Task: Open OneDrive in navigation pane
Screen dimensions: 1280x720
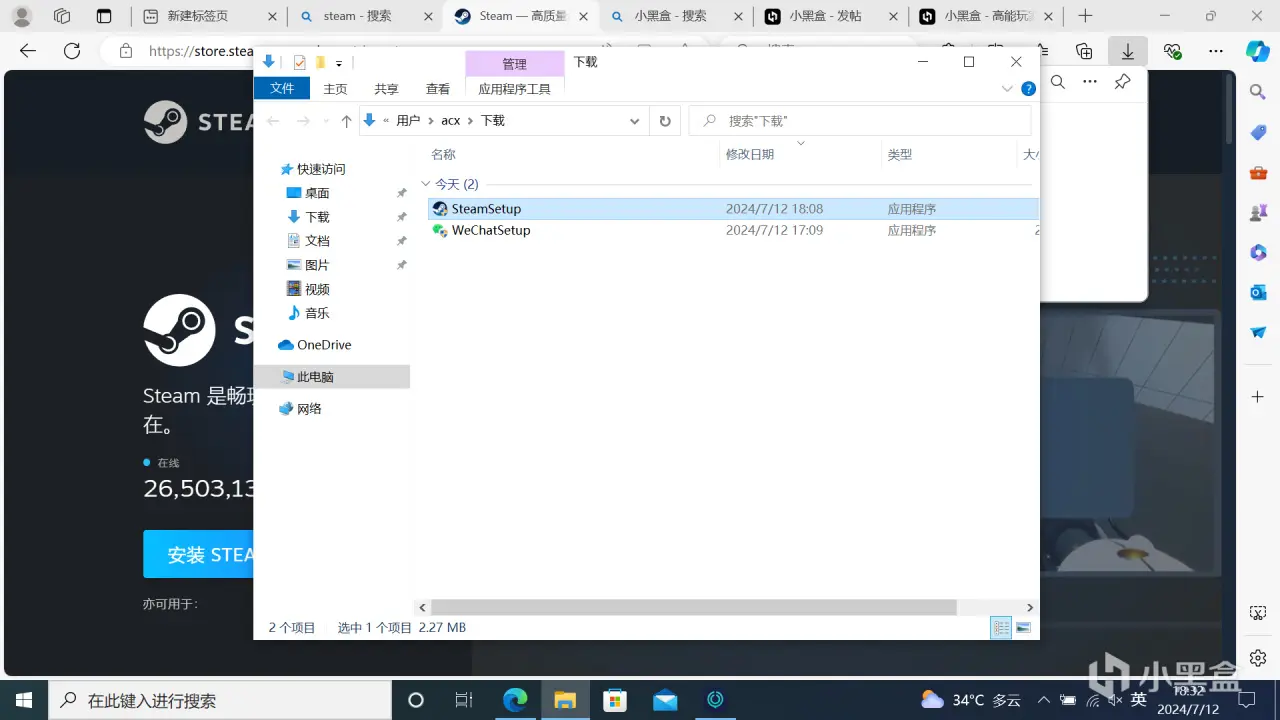Action: point(324,345)
